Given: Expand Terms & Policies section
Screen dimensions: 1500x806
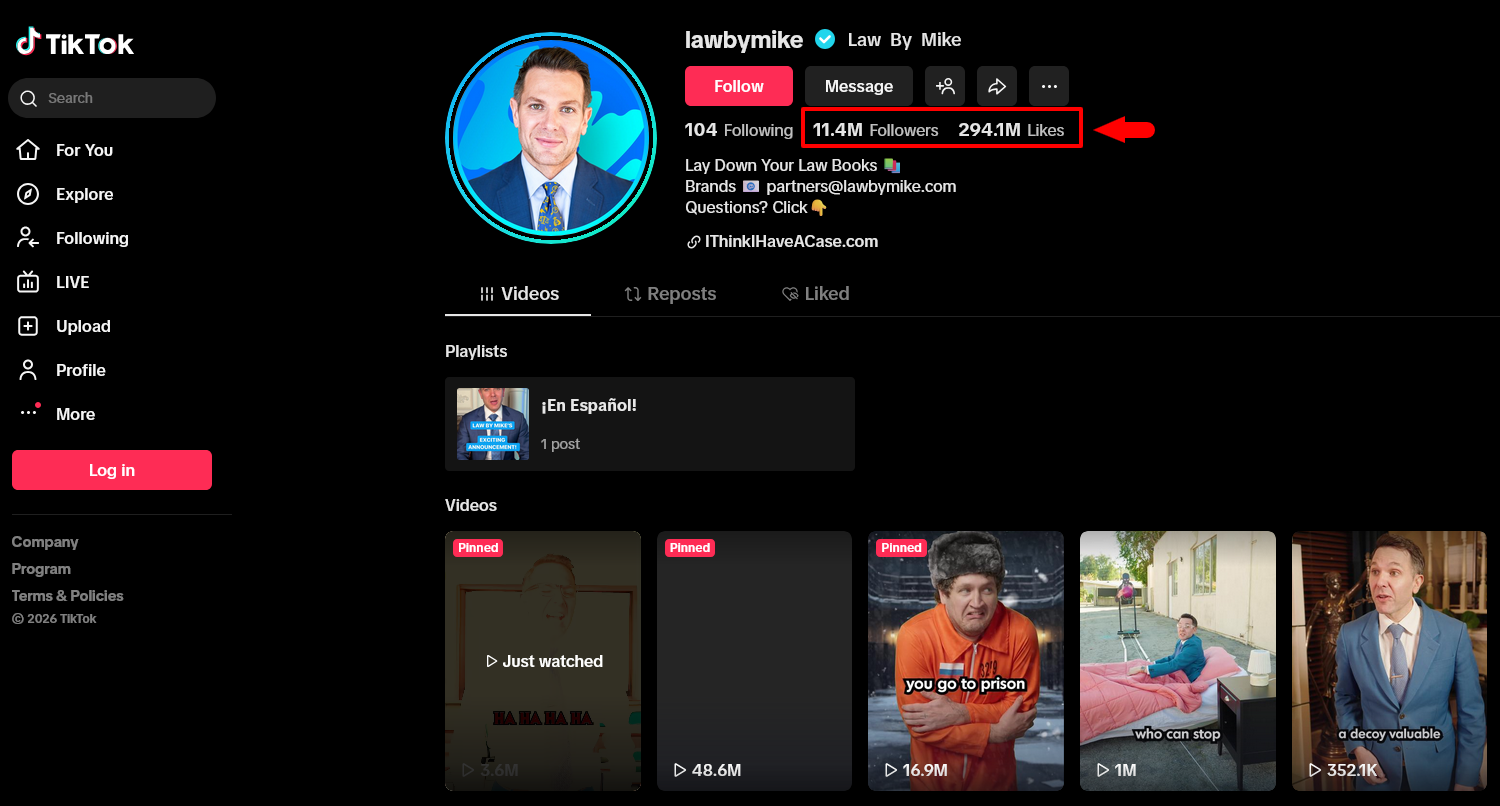Looking at the screenshot, I should pyautogui.click(x=67, y=596).
